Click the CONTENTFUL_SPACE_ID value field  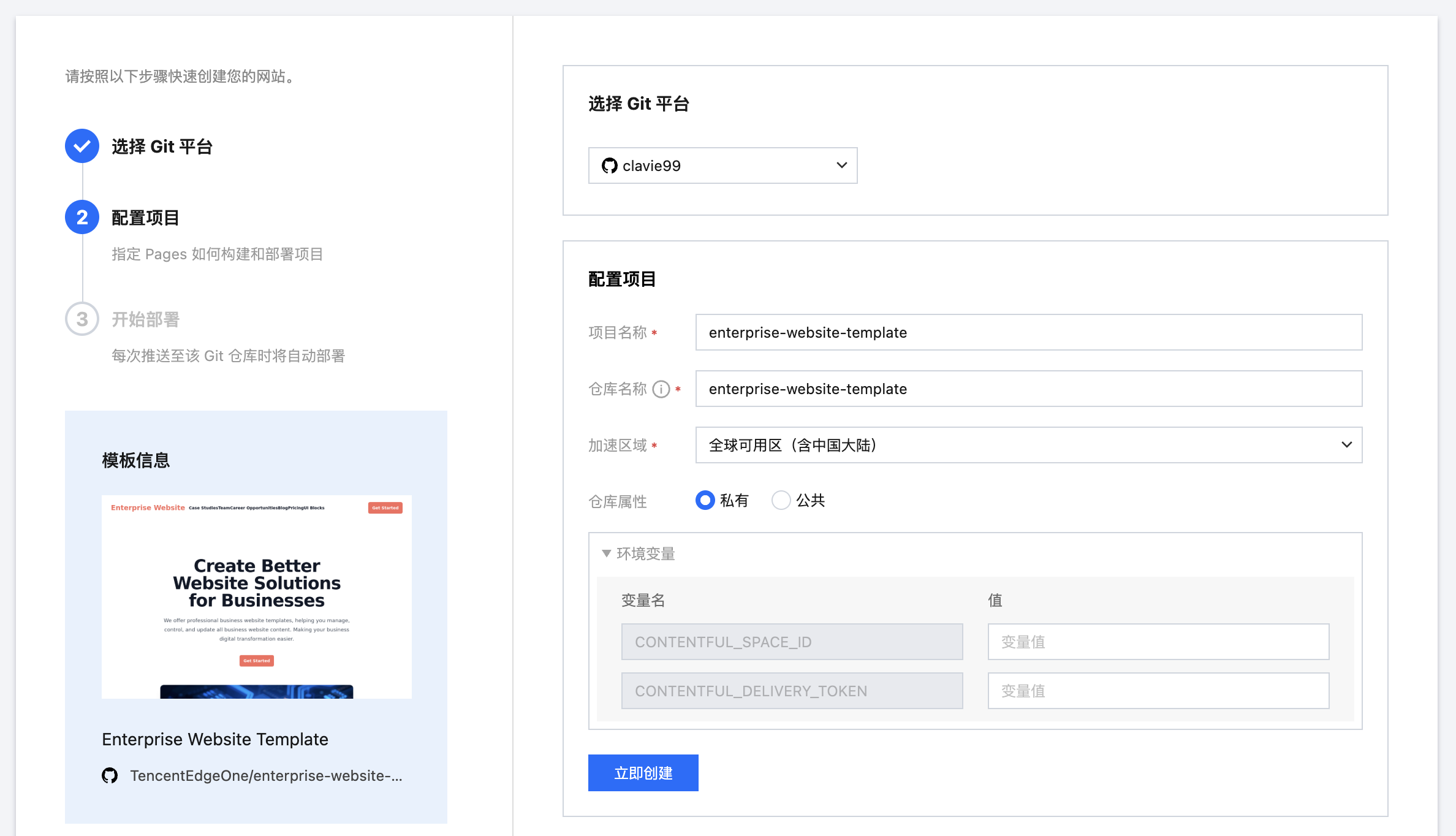point(1158,642)
